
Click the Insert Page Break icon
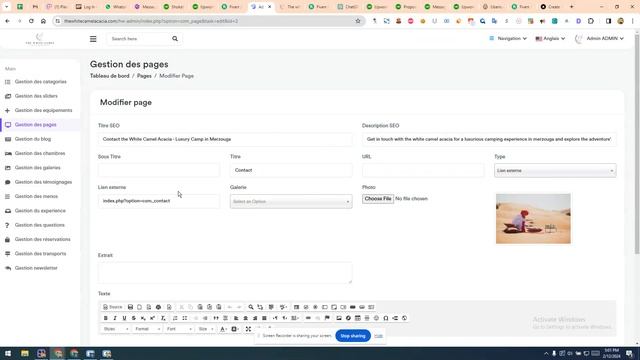coord(395,318)
